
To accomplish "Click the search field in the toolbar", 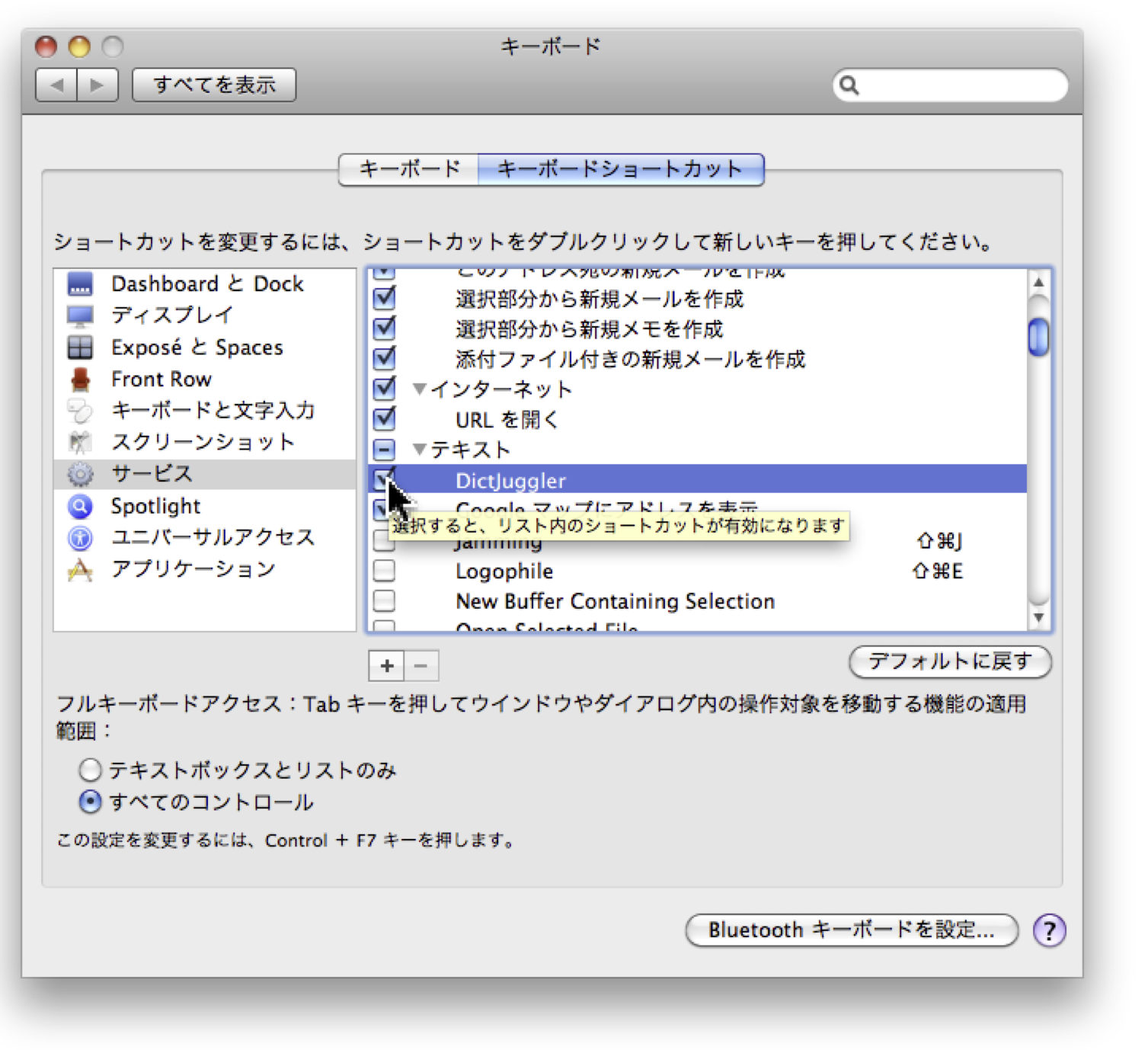I will point(960,85).
